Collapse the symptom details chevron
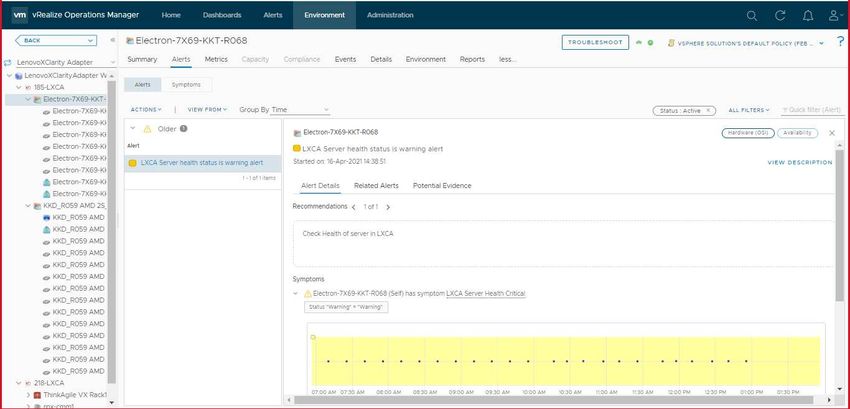Image resolution: width=850 pixels, height=409 pixels. click(295, 293)
